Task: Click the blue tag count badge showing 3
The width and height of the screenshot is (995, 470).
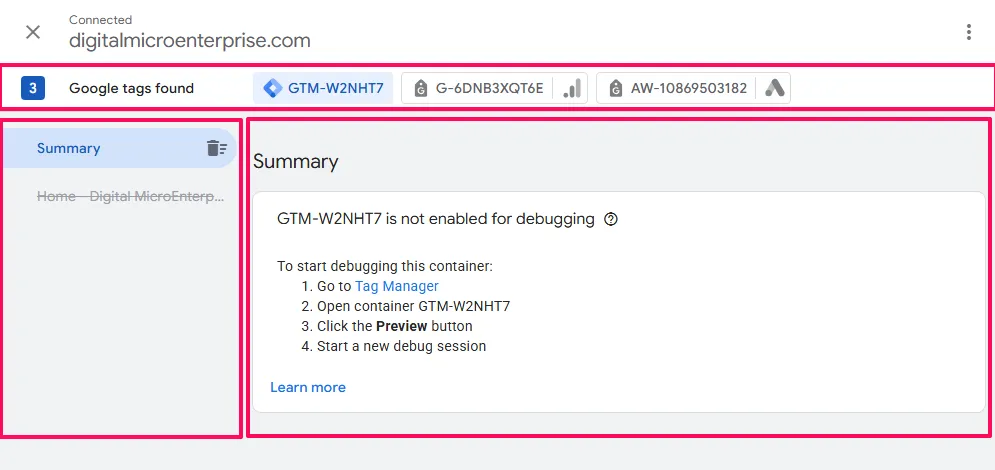Action: click(x=33, y=88)
